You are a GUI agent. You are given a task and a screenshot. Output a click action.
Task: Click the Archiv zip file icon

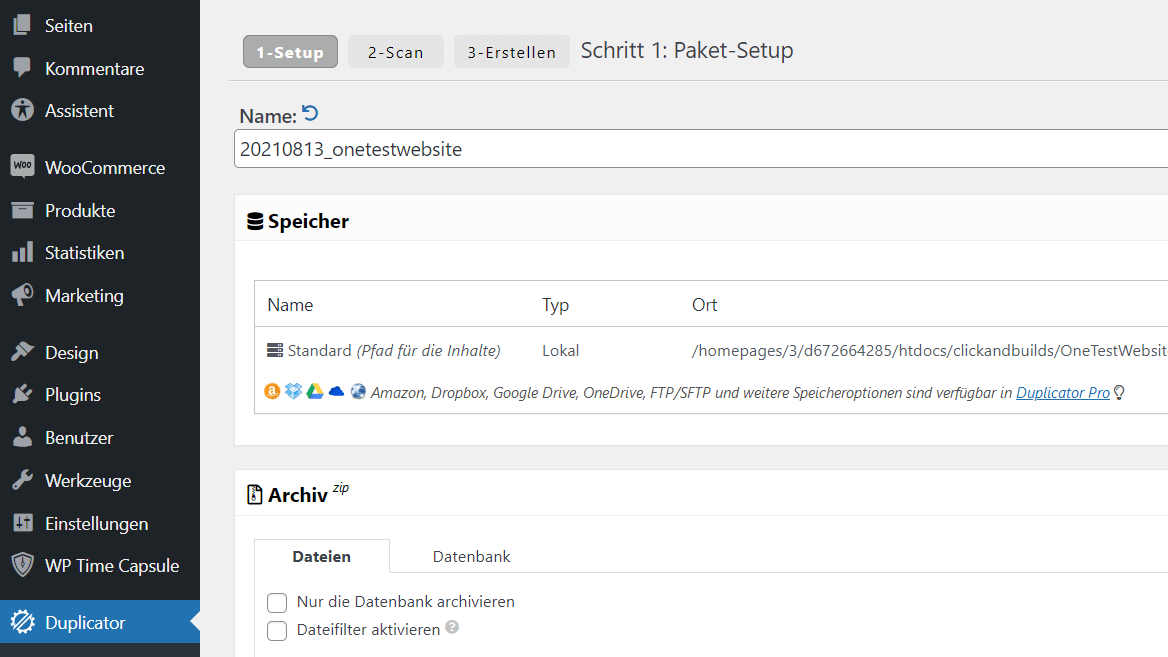[x=255, y=495]
